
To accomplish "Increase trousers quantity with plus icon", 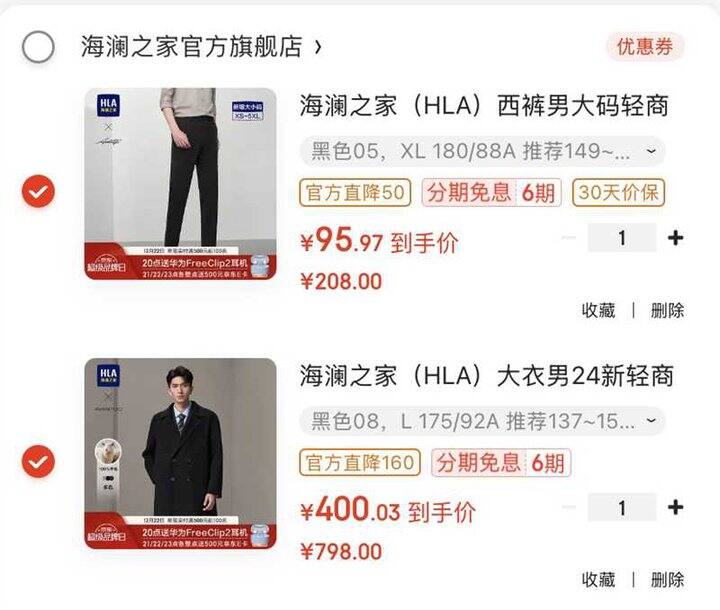I will pyautogui.click(x=675, y=238).
